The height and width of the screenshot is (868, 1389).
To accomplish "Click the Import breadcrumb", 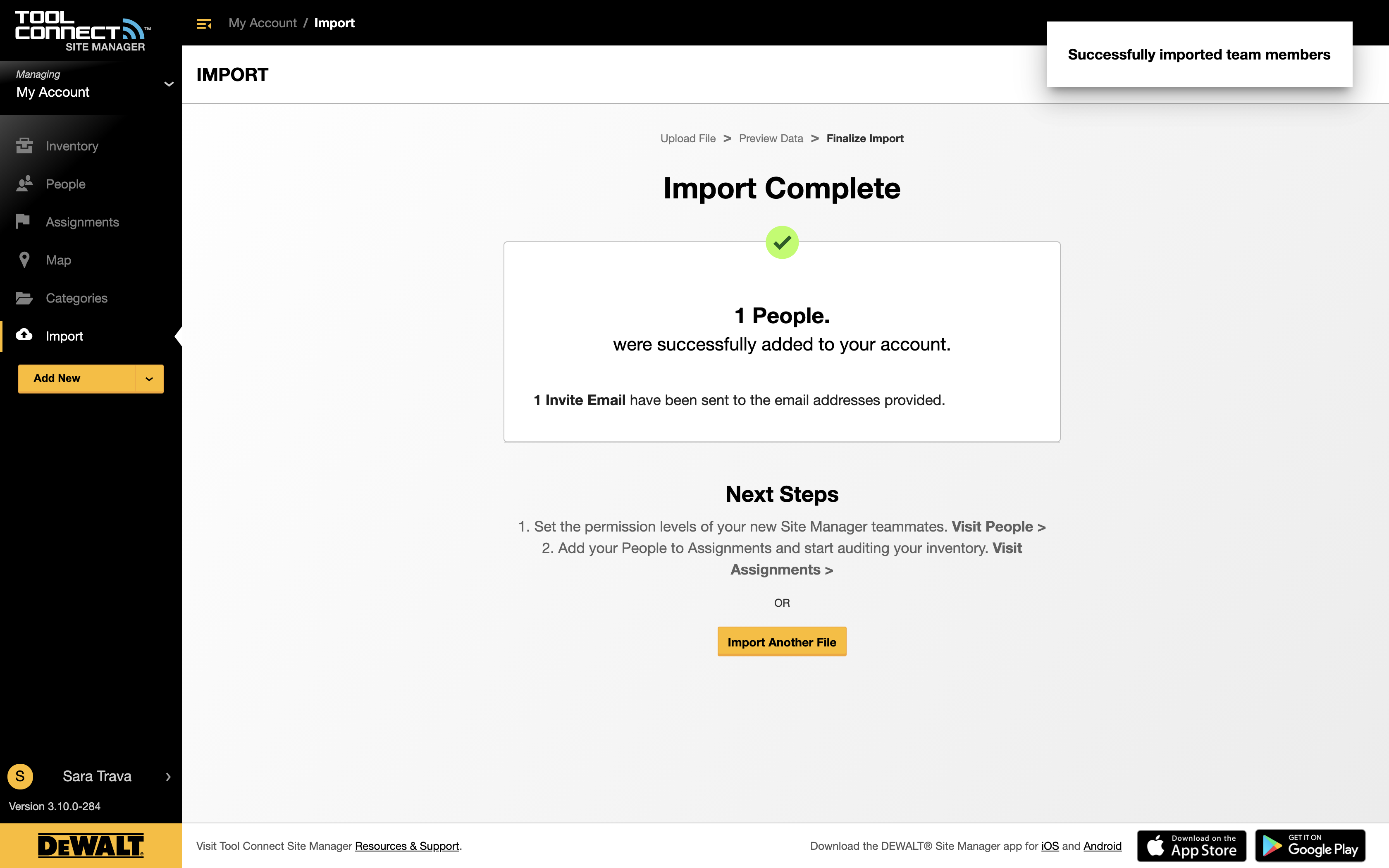I will click(334, 23).
